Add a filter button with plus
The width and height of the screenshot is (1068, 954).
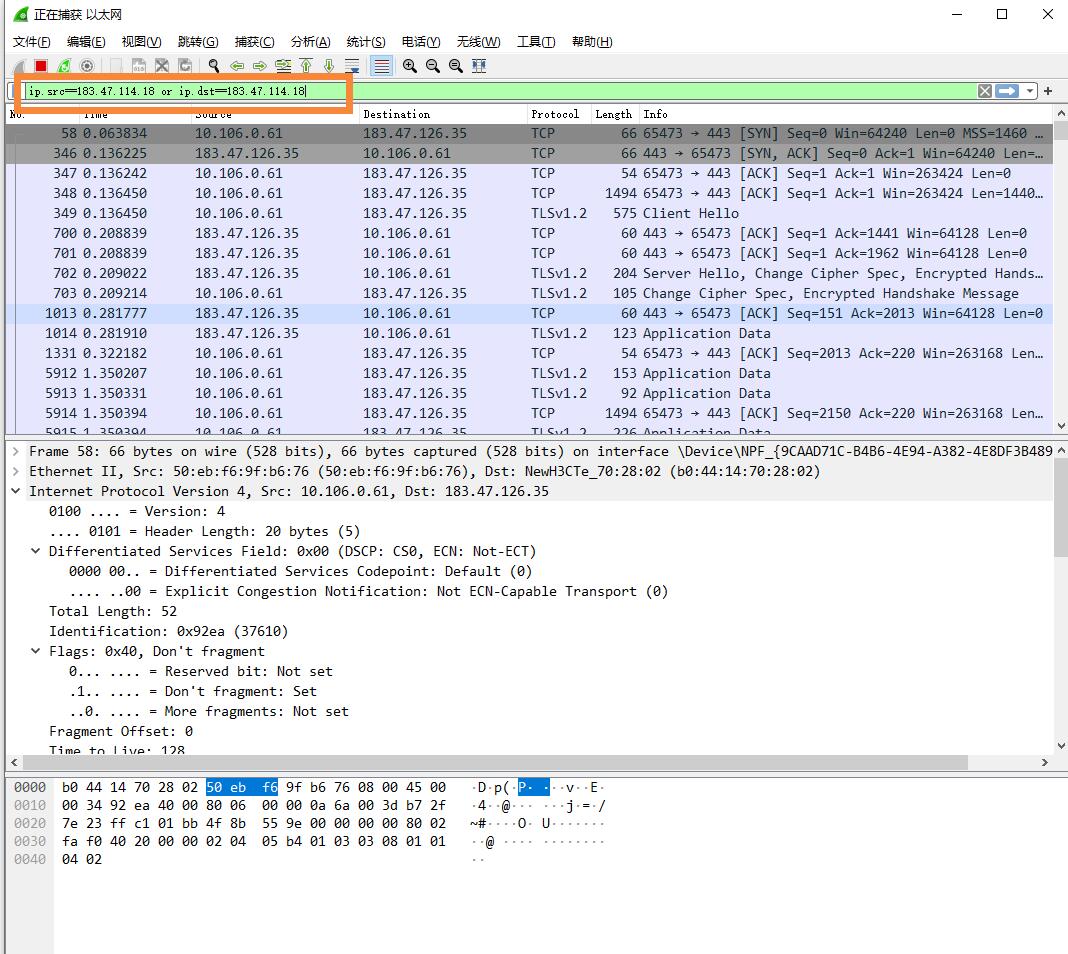[1048, 91]
